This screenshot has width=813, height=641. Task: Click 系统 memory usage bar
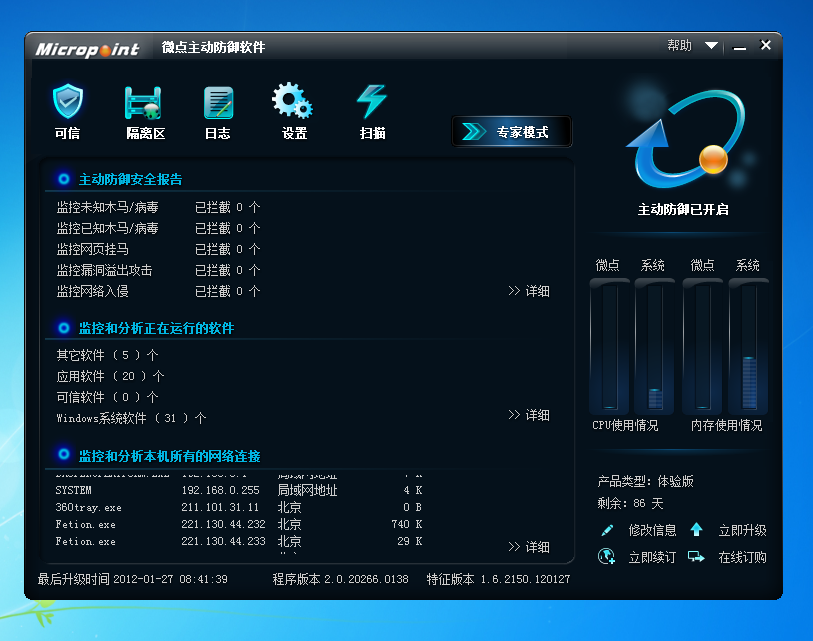[x=749, y=346]
